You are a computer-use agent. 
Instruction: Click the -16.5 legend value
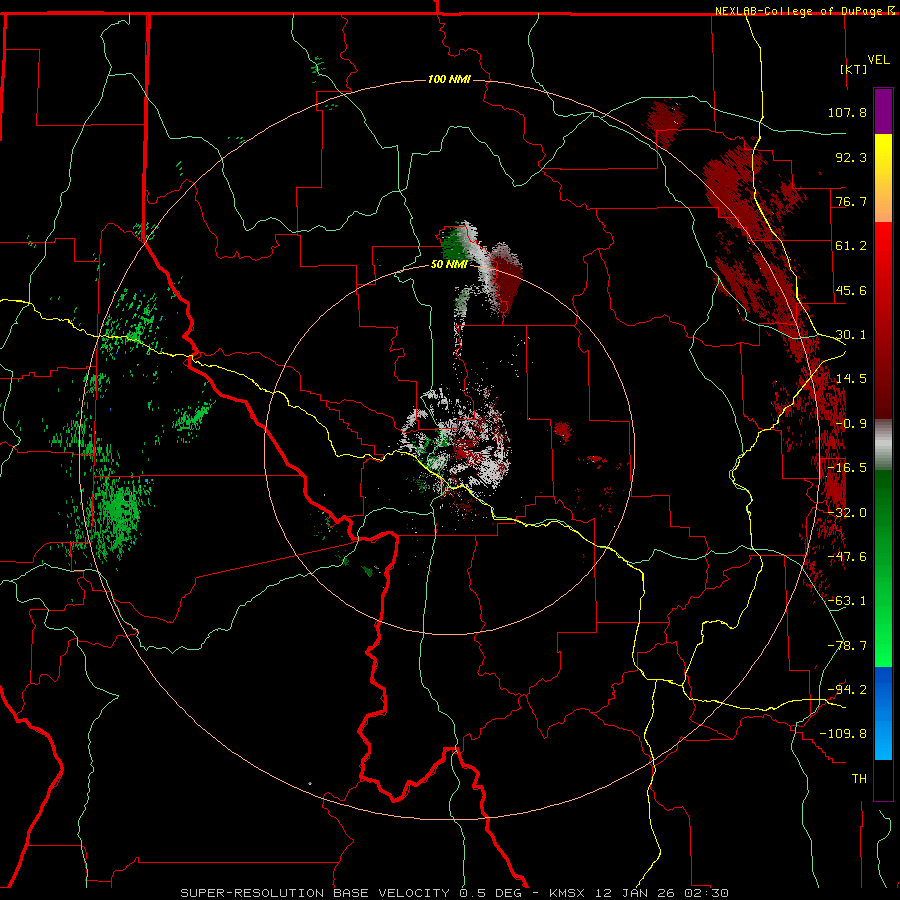pos(847,468)
